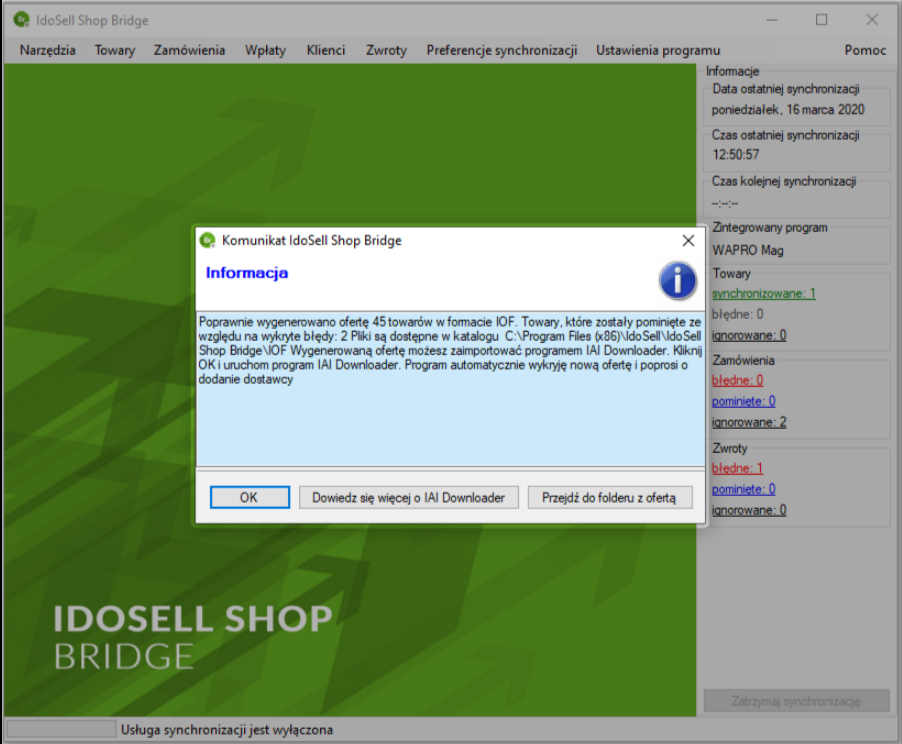Open the Pomoc menu
The height and width of the screenshot is (744, 902).
tap(865, 51)
